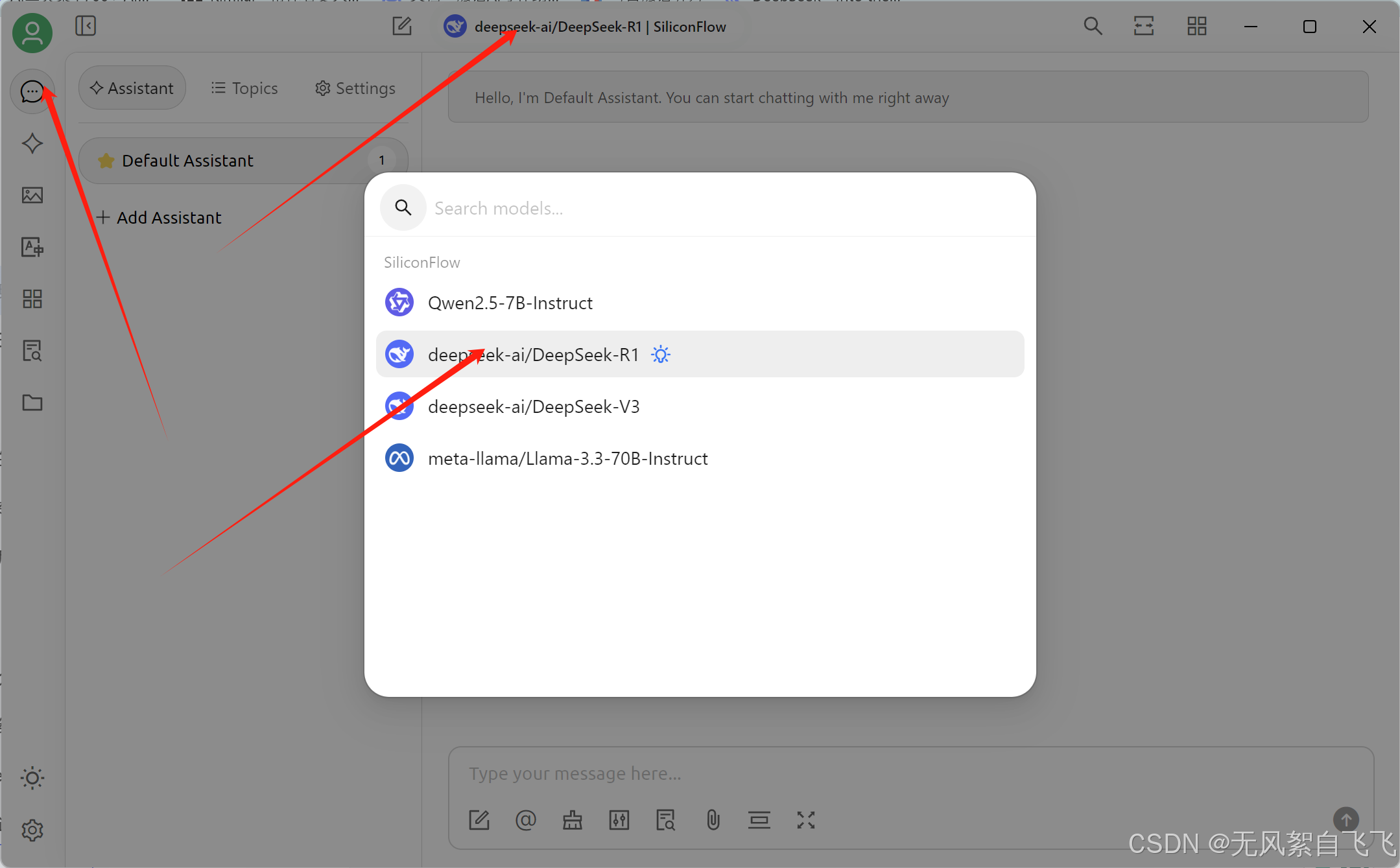Open the Files folder icon in sidebar
1400x868 pixels.
click(x=32, y=403)
